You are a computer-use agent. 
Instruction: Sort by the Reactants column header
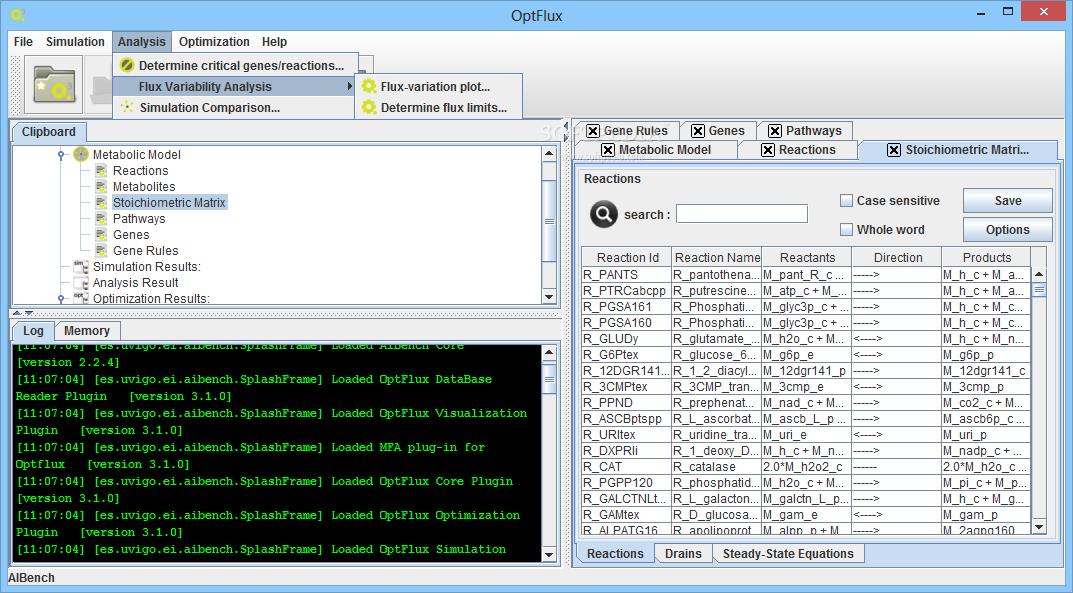coord(807,257)
